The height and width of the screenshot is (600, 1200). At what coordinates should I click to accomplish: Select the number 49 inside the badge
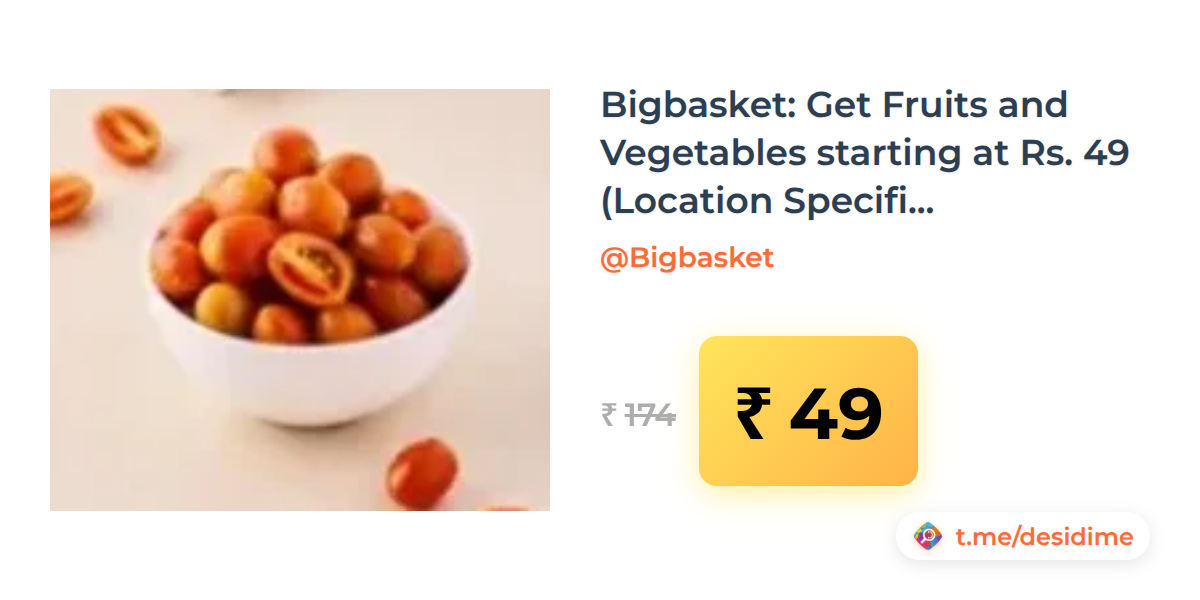click(836, 413)
